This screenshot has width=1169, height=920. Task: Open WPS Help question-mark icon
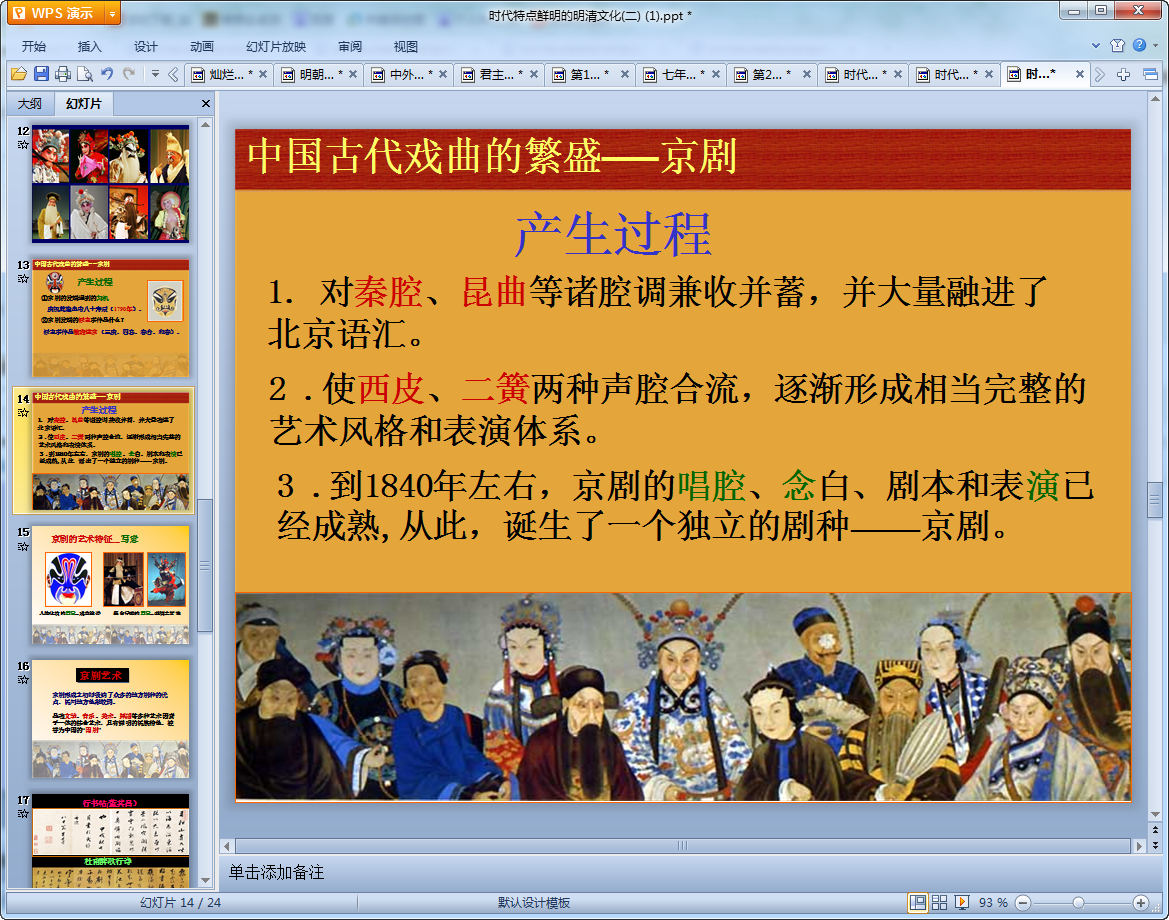(x=1139, y=45)
